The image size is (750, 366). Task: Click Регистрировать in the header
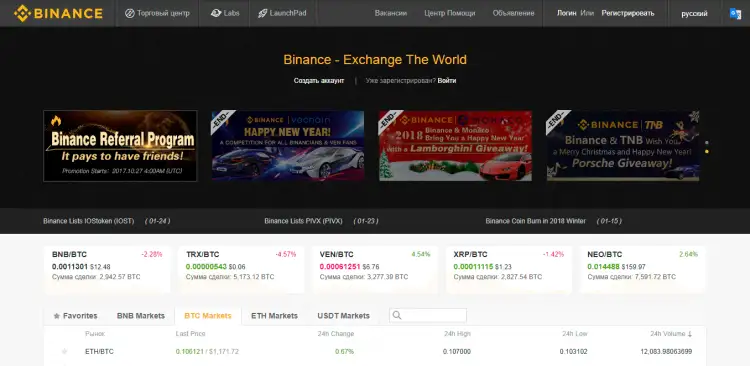628,13
